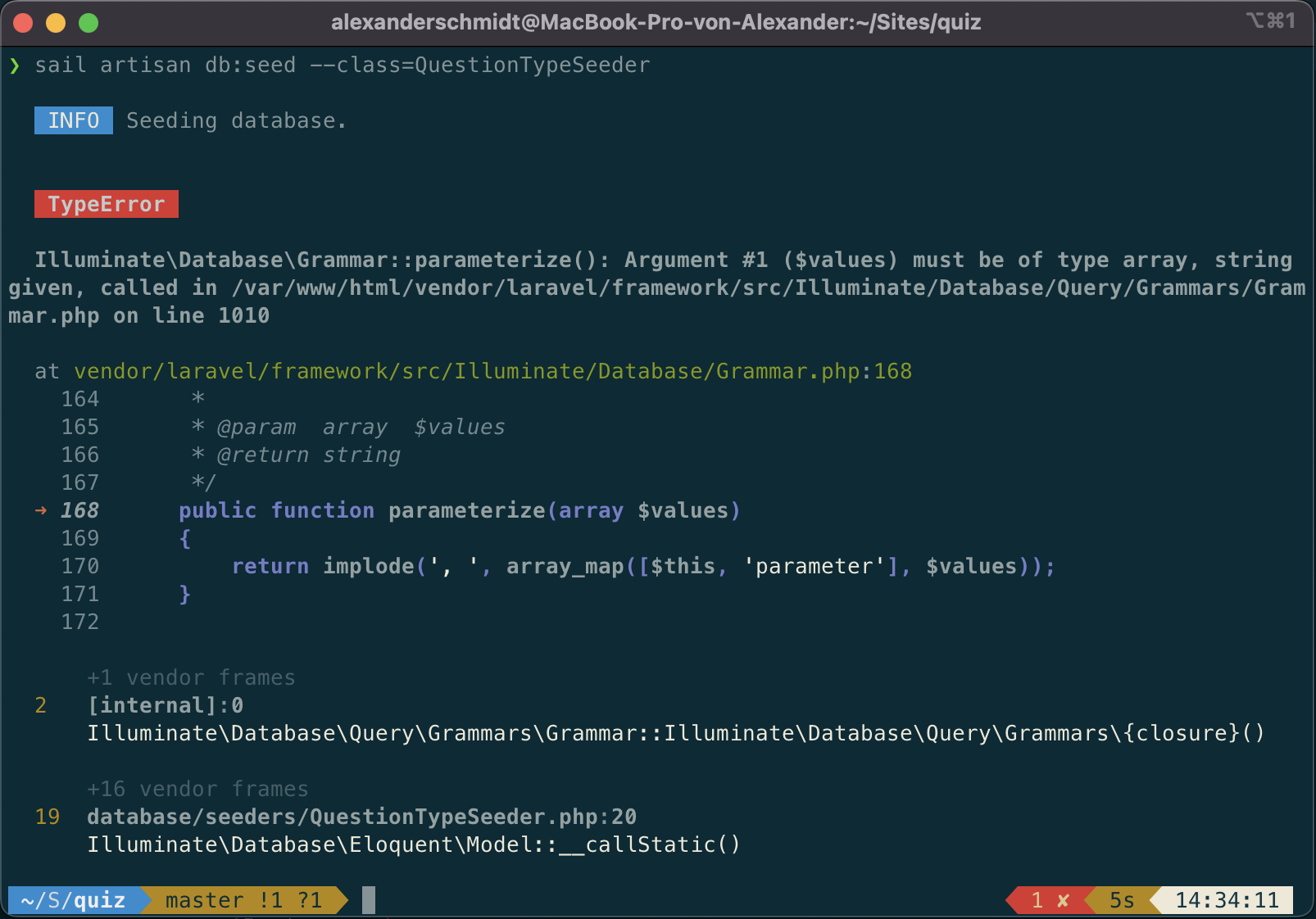Click 'public function parameterize(array $values)' line
The width and height of the screenshot is (1316, 919).
tap(460, 510)
